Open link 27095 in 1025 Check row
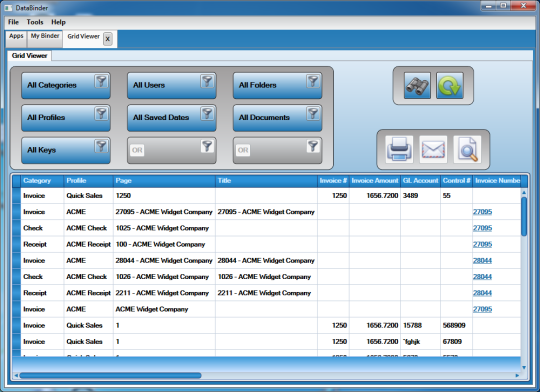 (x=482, y=228)
